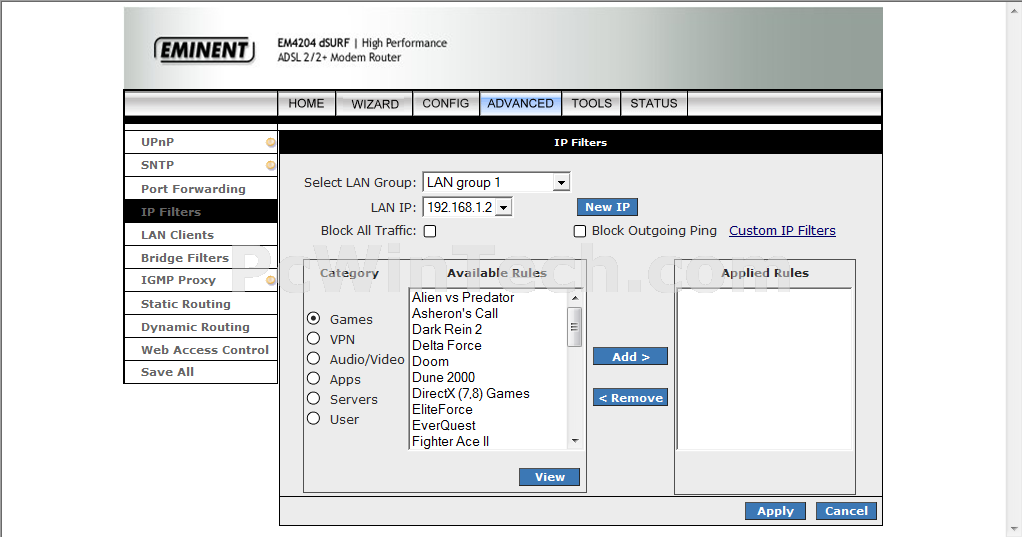Select Dark Rein 2 in Available Rules
This screenshot has height=537, width=1022.
click(489, 329)
